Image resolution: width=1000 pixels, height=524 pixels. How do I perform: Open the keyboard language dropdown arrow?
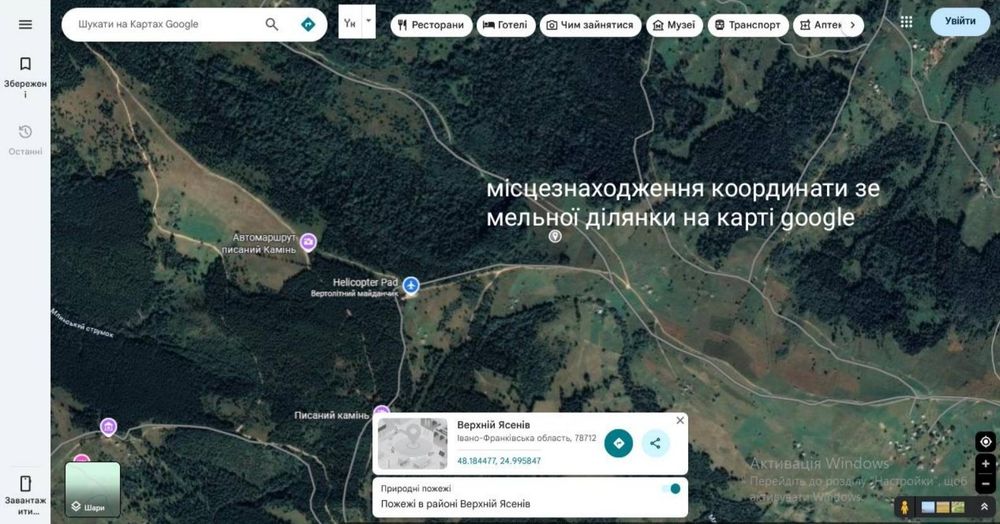point(368,22)
